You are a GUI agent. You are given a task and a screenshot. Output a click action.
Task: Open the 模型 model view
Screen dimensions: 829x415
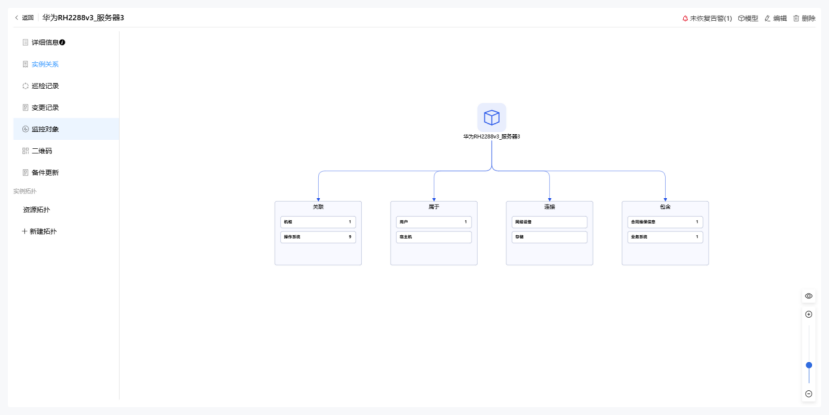pos(748,19)
